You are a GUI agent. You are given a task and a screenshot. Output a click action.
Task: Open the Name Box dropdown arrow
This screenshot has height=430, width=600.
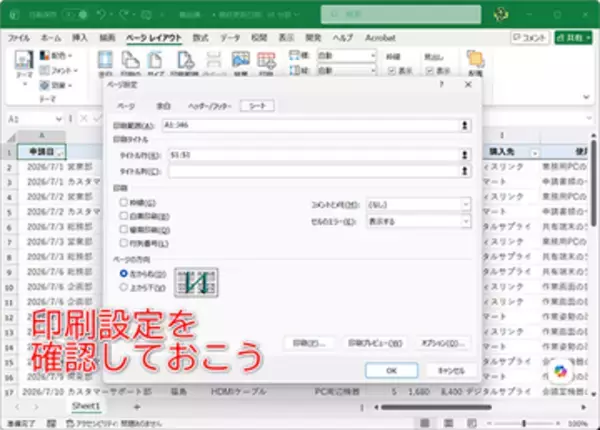click(59, 119)
